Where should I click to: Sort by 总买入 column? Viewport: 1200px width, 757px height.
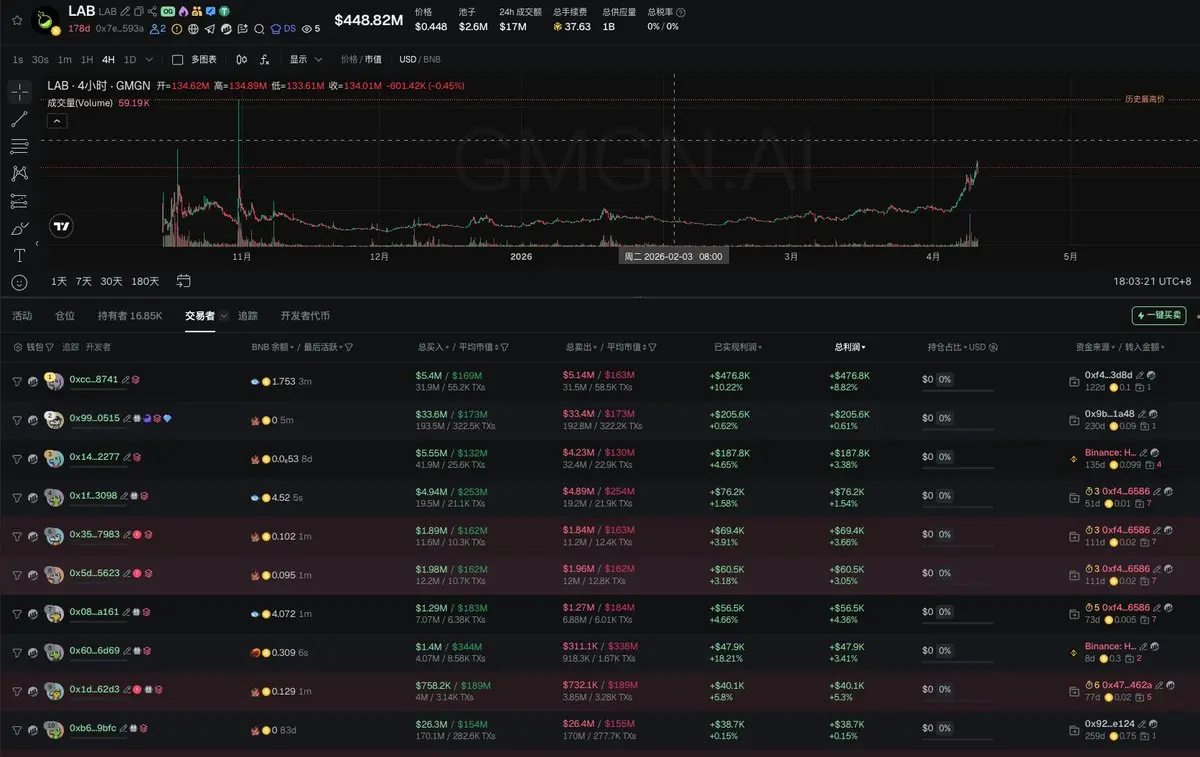[434, 347]
